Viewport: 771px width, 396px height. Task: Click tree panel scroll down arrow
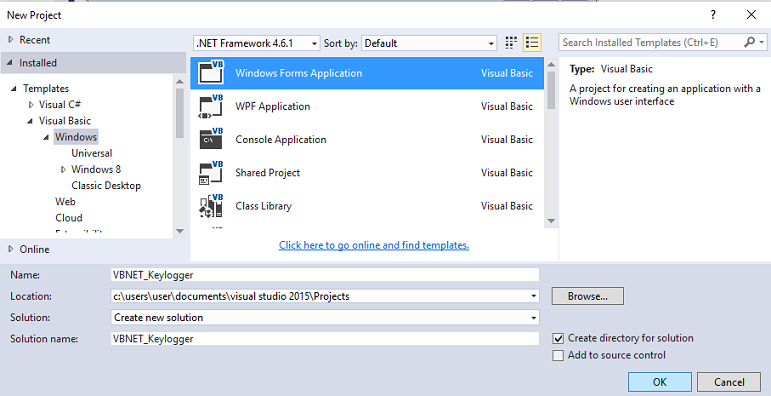click(179, 231)
